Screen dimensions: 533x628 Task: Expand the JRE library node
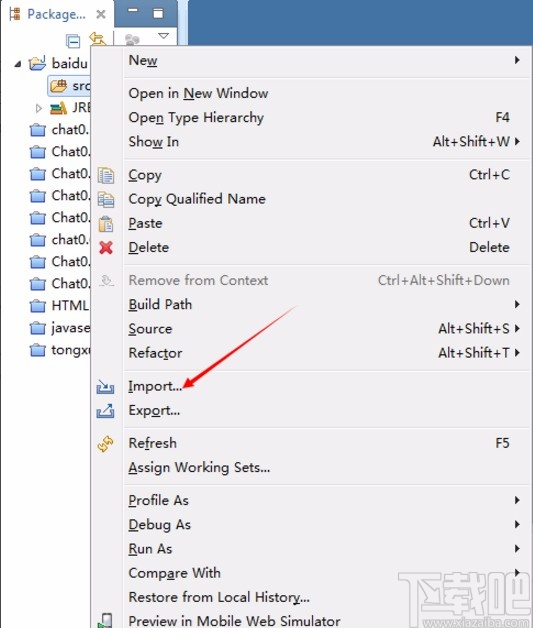tap(38, 108)
